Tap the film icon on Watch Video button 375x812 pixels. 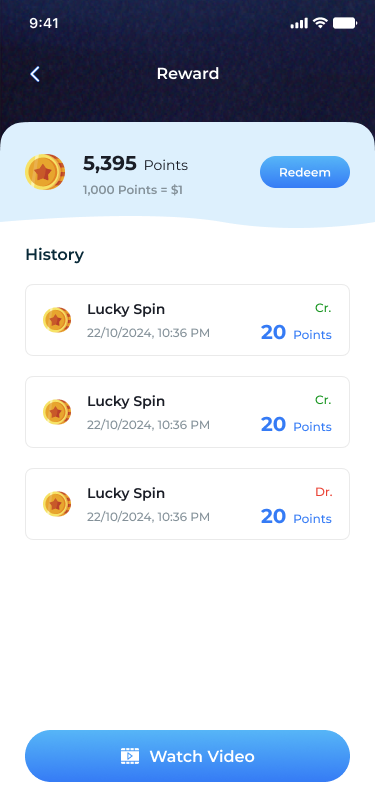(x=130, y=756)
